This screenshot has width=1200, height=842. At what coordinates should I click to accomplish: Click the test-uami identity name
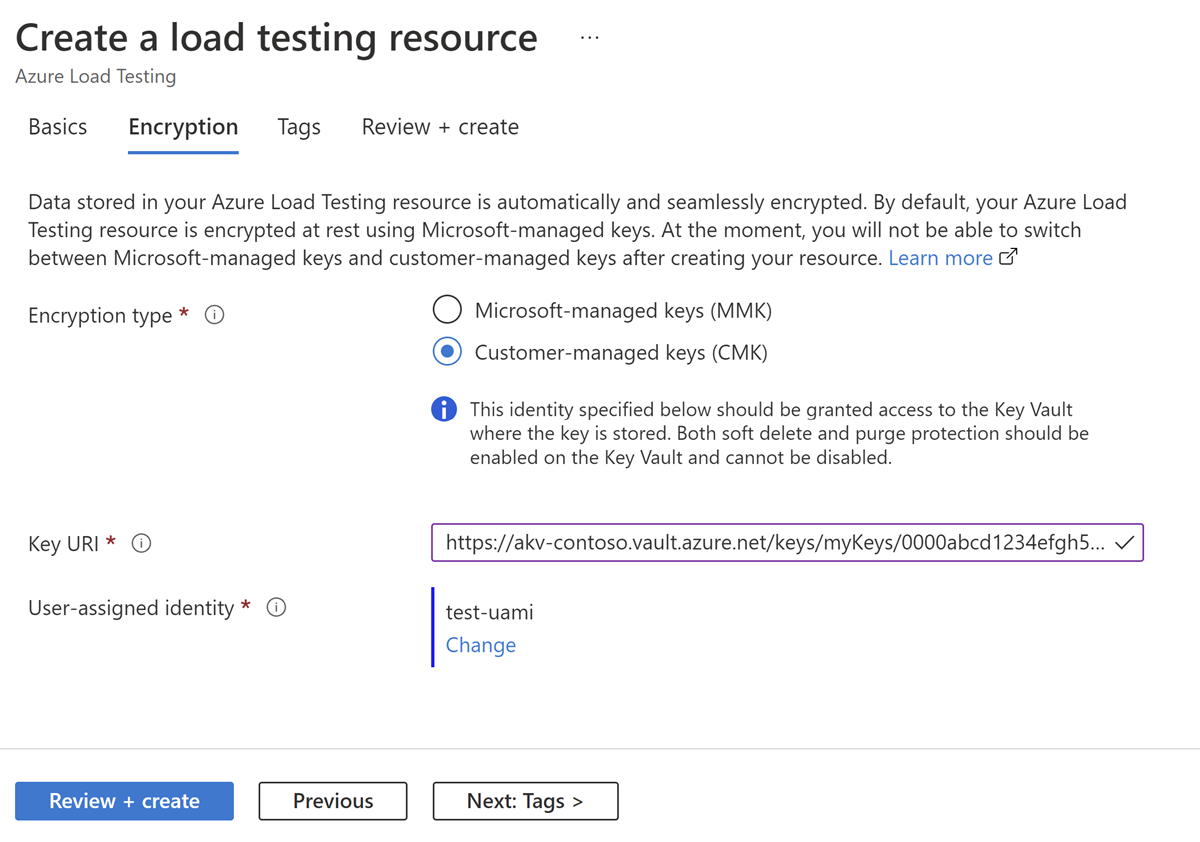point(489,612)
